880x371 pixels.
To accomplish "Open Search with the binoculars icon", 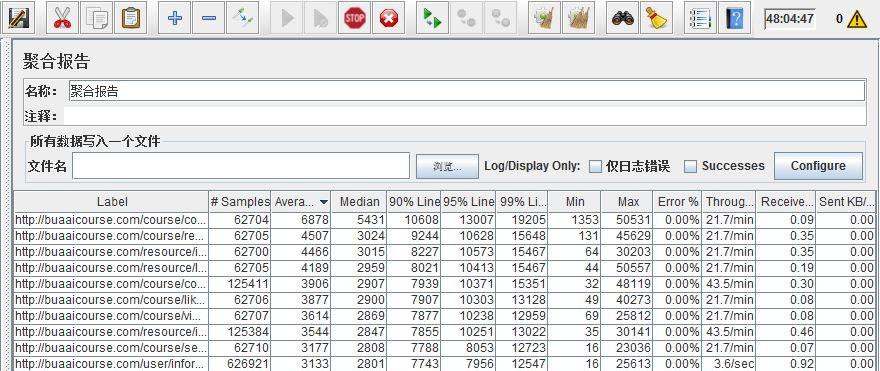I will (622, 17).
